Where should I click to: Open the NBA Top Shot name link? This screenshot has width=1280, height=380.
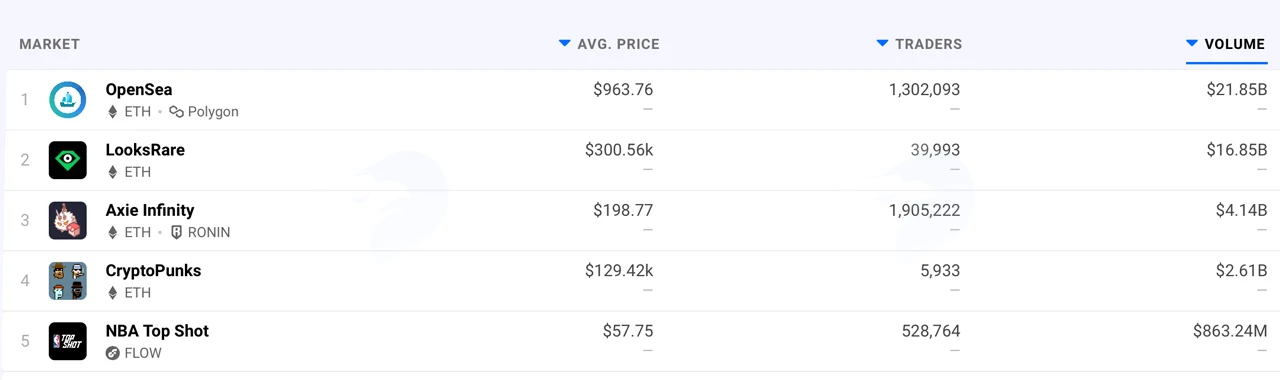[157, 331]
